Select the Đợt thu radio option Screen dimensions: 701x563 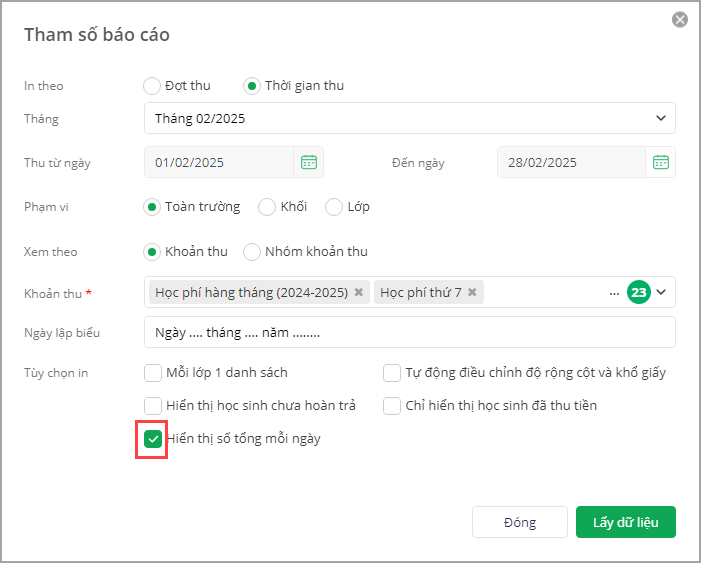point(152,86)
